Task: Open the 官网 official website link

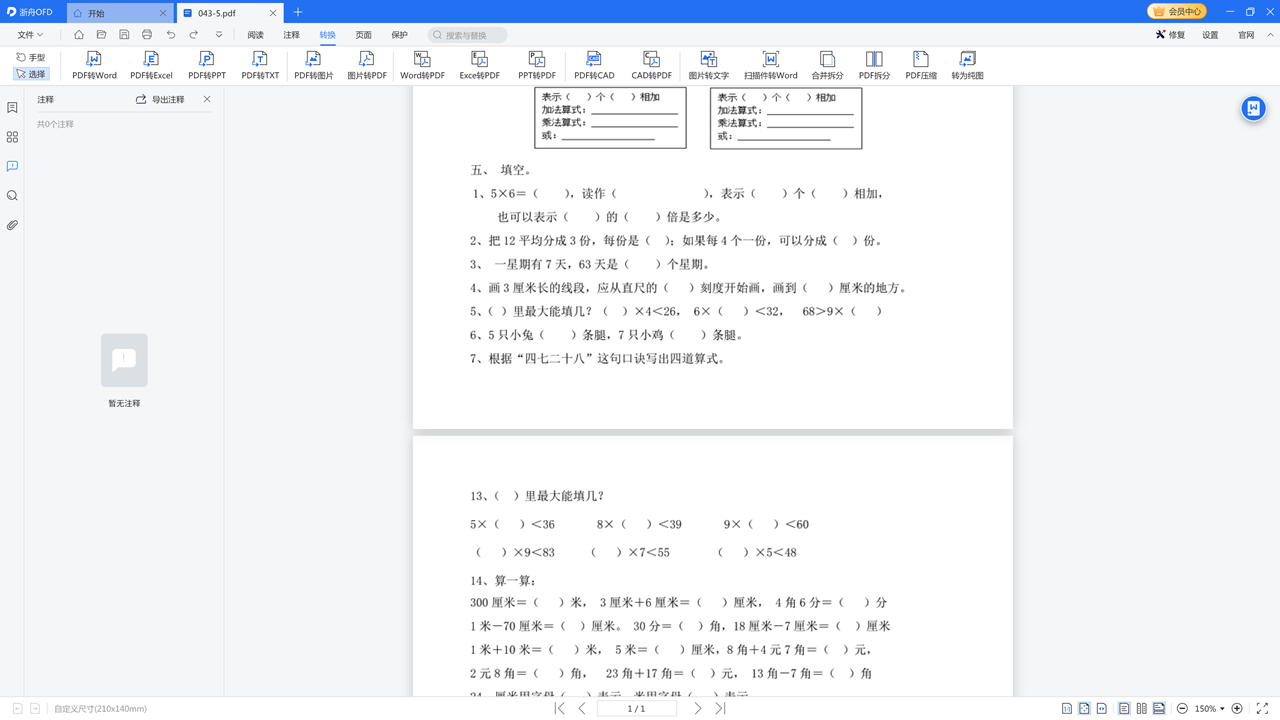Action: pos(1246,34)
